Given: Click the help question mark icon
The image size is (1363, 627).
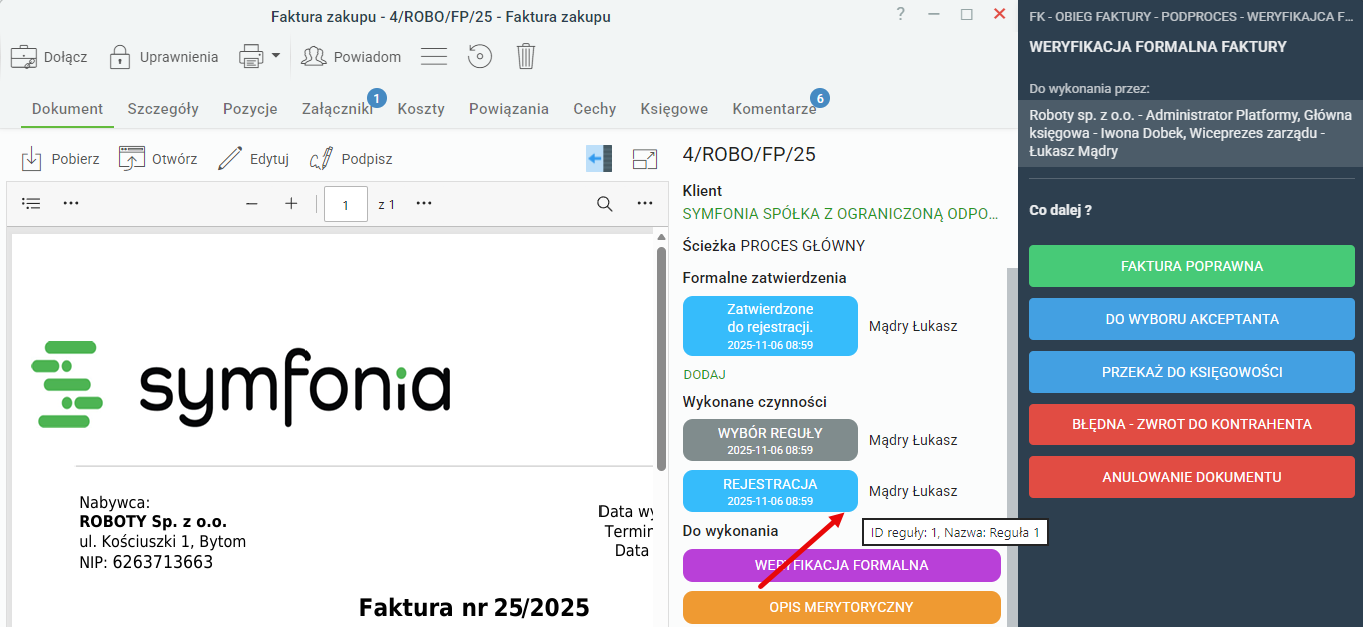Looking at the screenshot, I should pyautogui.click(x=900, y=14).
